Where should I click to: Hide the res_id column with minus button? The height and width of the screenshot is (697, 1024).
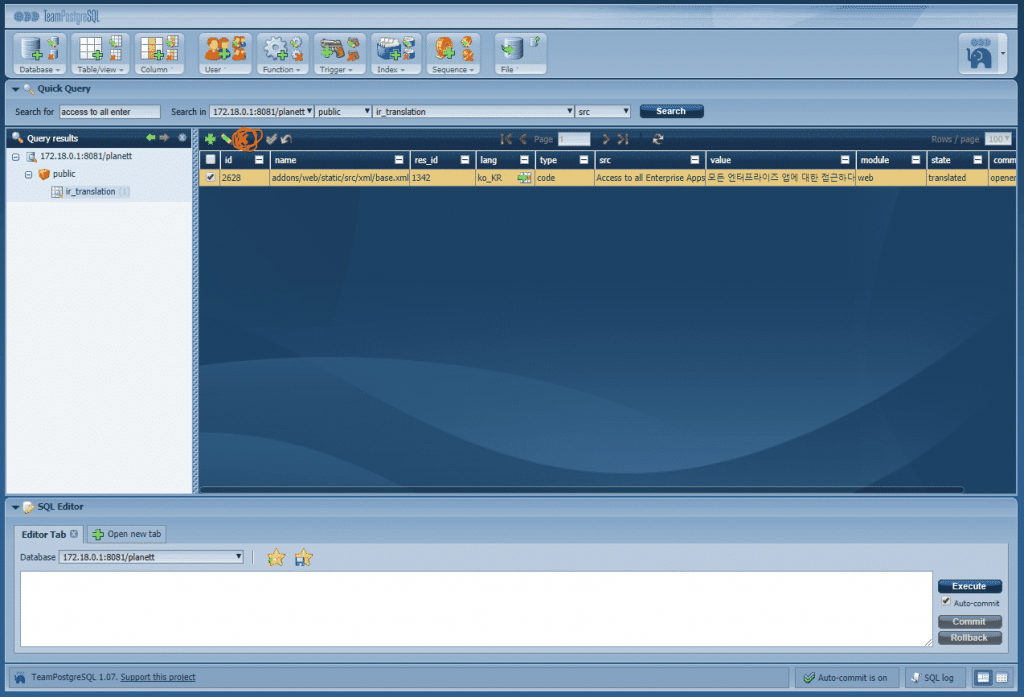click(x=465, y=159)
